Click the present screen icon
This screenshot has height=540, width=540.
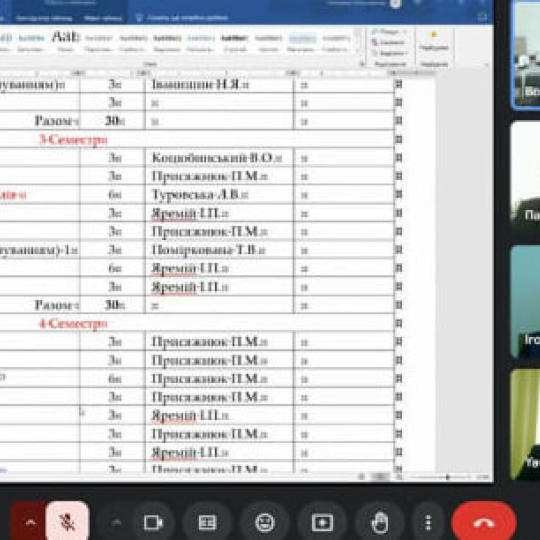pyautogui.click(x=322, y=523)
